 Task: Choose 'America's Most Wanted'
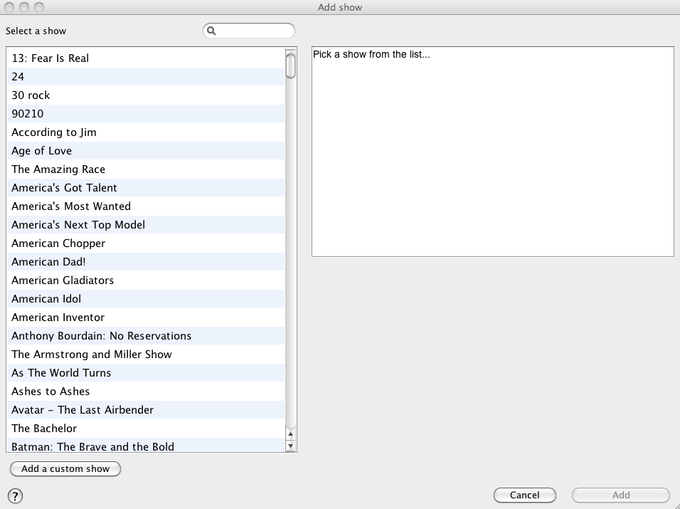pos(146,206)
